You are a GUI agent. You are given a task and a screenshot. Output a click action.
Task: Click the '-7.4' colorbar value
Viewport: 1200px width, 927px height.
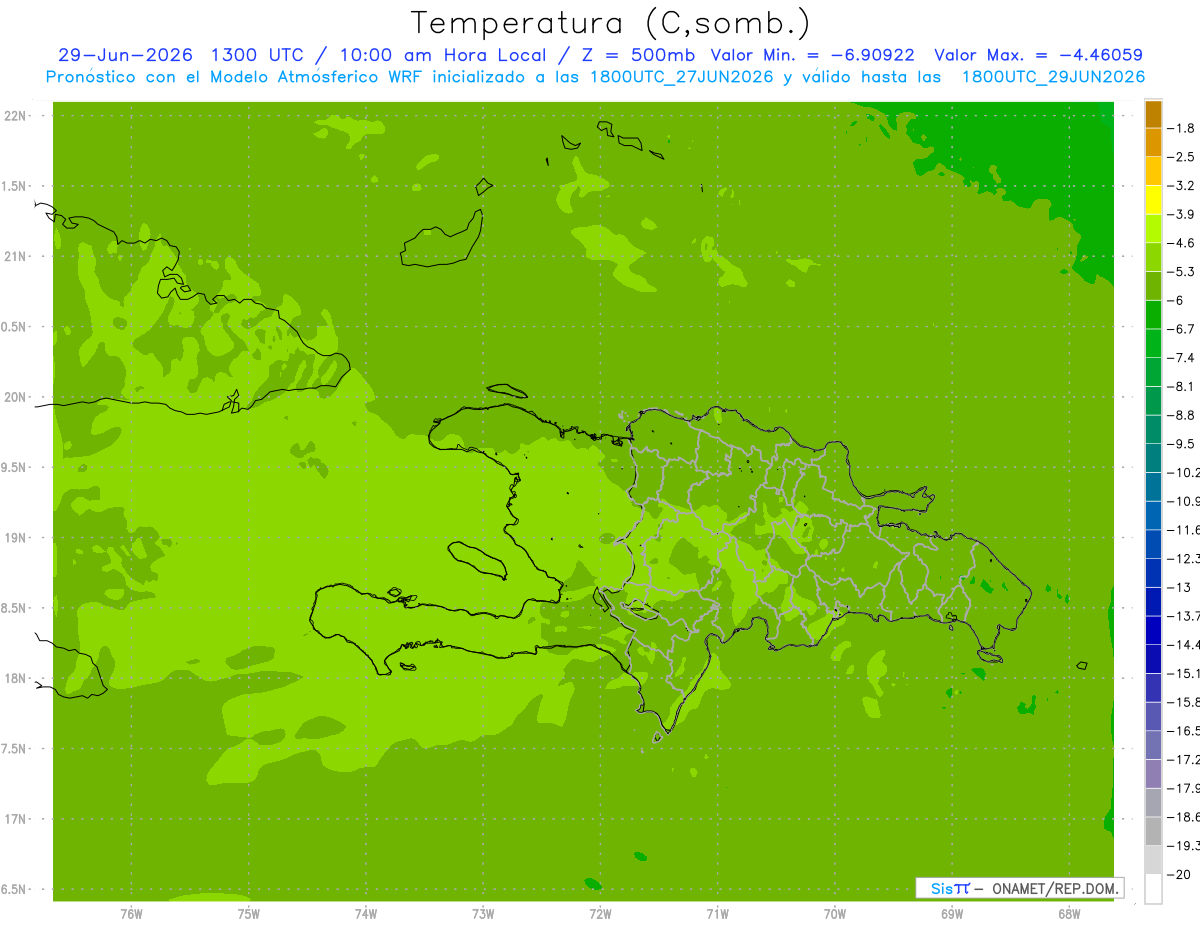(1182, 357)
